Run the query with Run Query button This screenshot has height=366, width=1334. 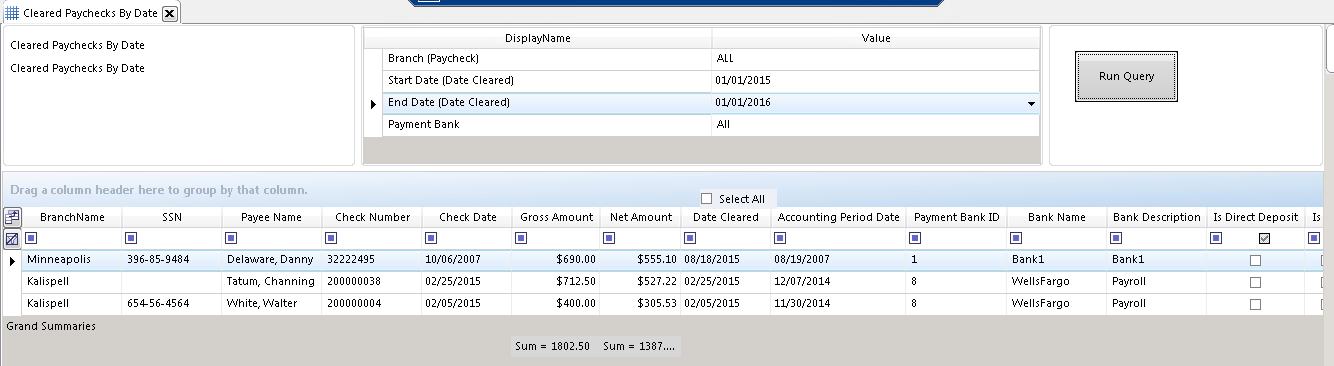click(1126, 76)
